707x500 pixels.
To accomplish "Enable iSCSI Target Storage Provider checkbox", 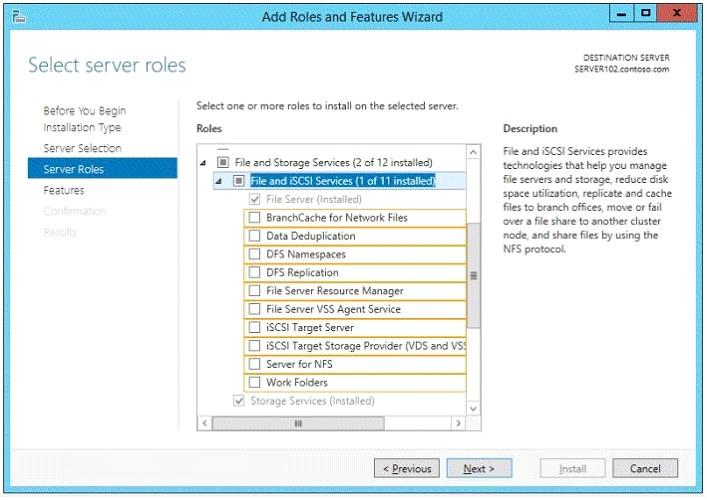I will 254,346.
